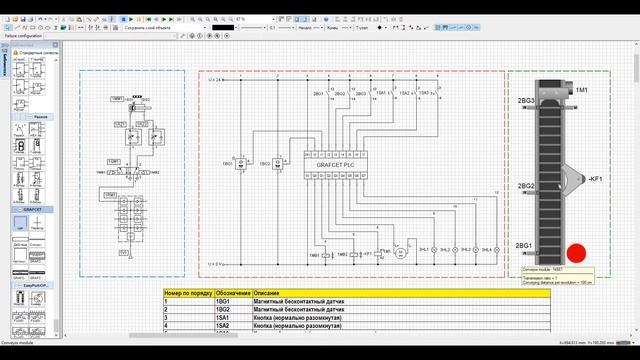This screenshot has width=640, height=360.
Task: Click the 'Обозначение' table header
Action: [233, 293]
